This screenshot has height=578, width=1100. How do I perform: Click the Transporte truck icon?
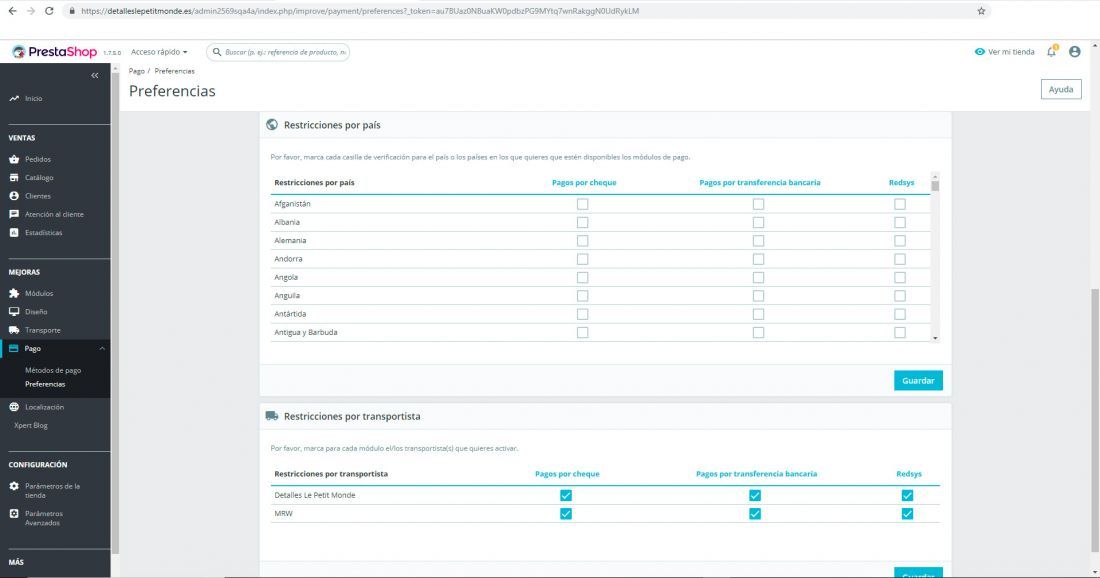[x=14, y=330]
